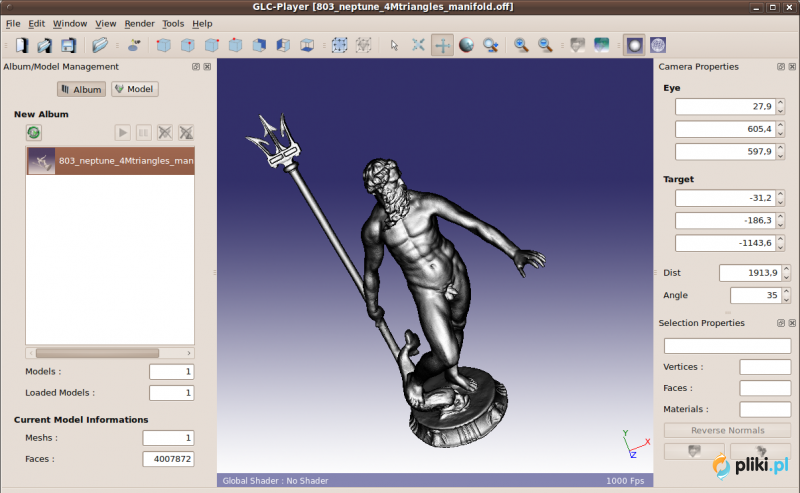Refresh the album with green icon
The width and height of the screenshot is (800, 493).
point(34,133)
